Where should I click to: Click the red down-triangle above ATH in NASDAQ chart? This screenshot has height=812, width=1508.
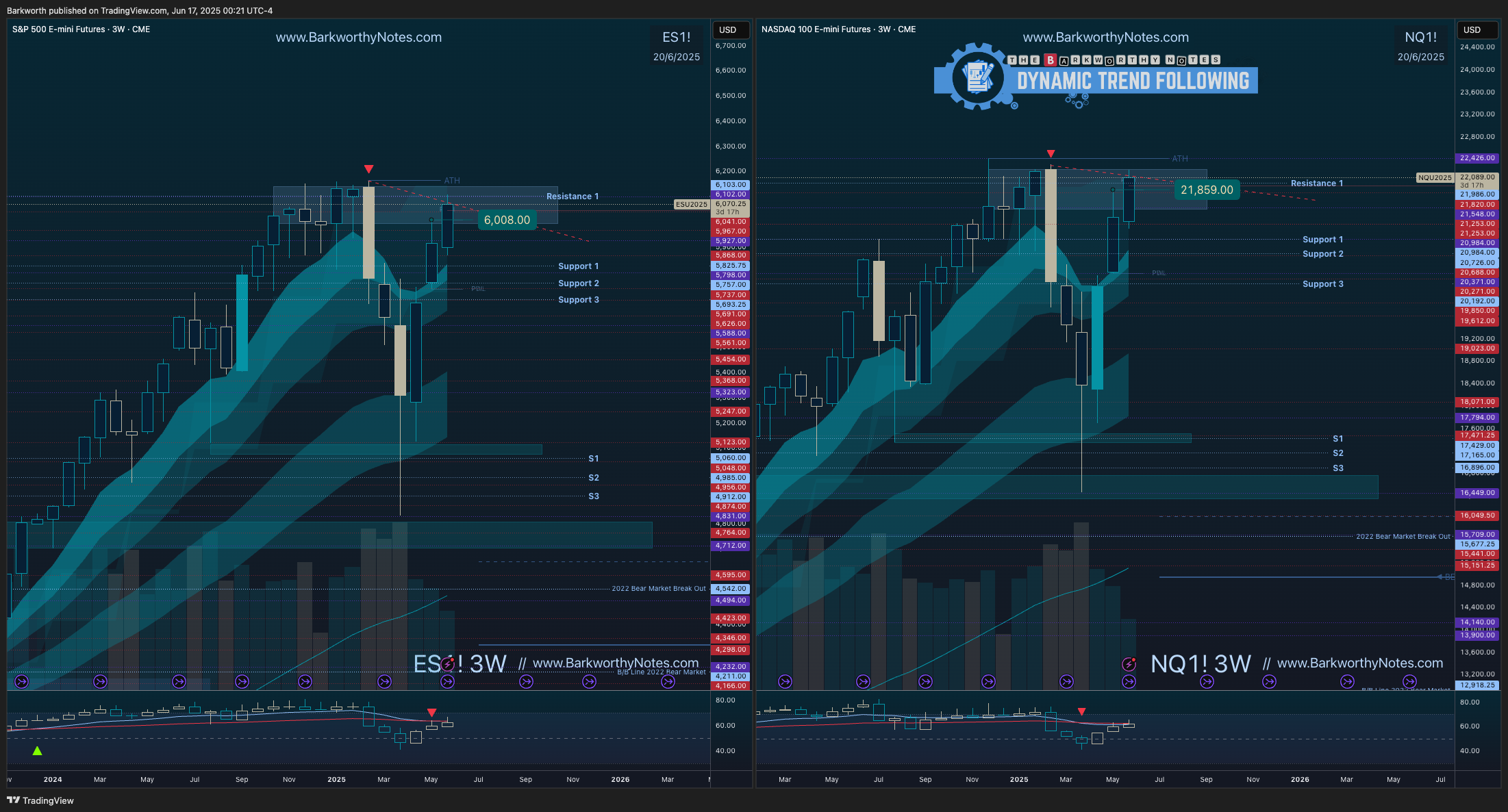pyautogui.click(x=1051, y=154)
